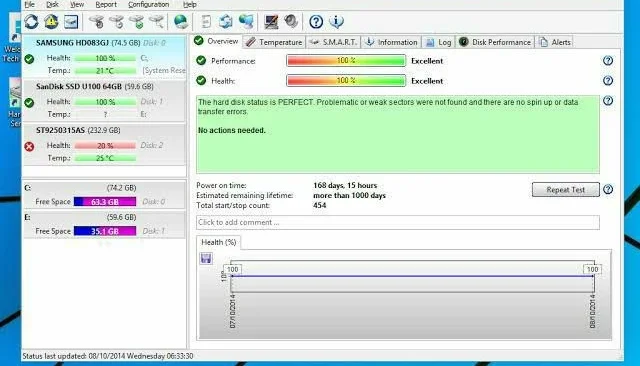Click the ST9250315AS 20% health bar
Screen dimensions: 640x366
pos(105,146)
